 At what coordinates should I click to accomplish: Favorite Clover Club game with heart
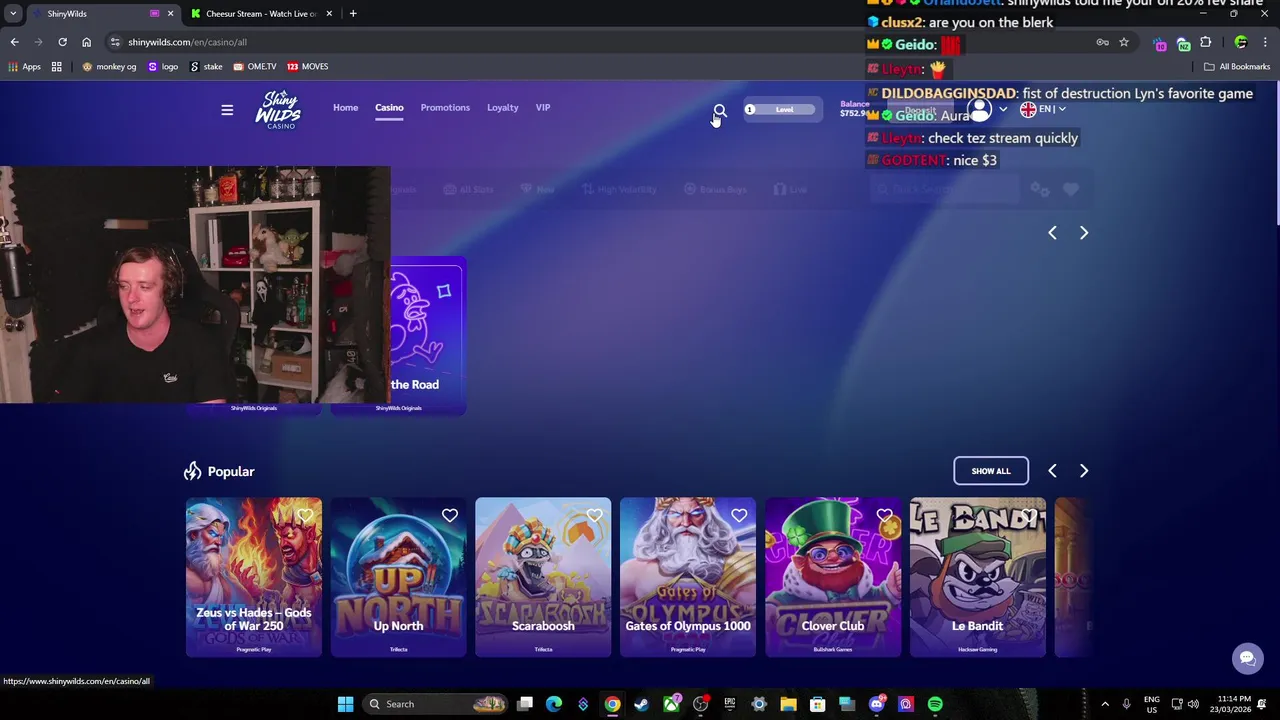884,515
